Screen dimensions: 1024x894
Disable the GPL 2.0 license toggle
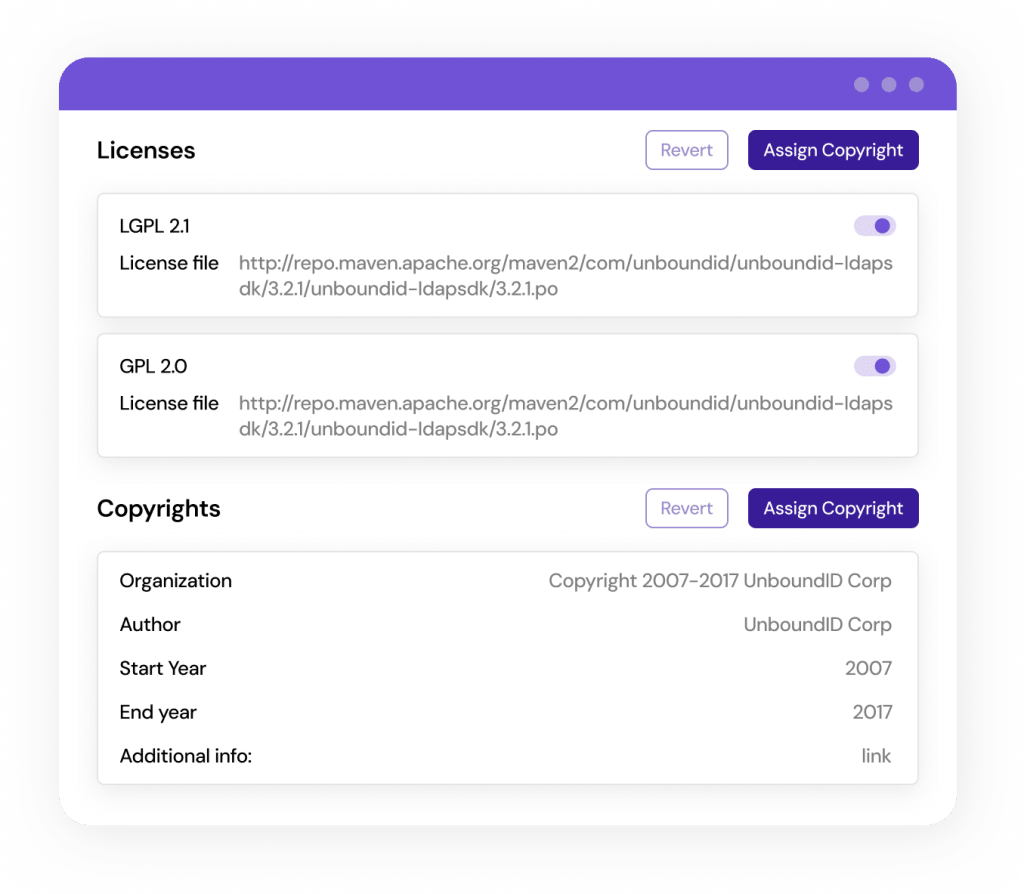(874, 366)
